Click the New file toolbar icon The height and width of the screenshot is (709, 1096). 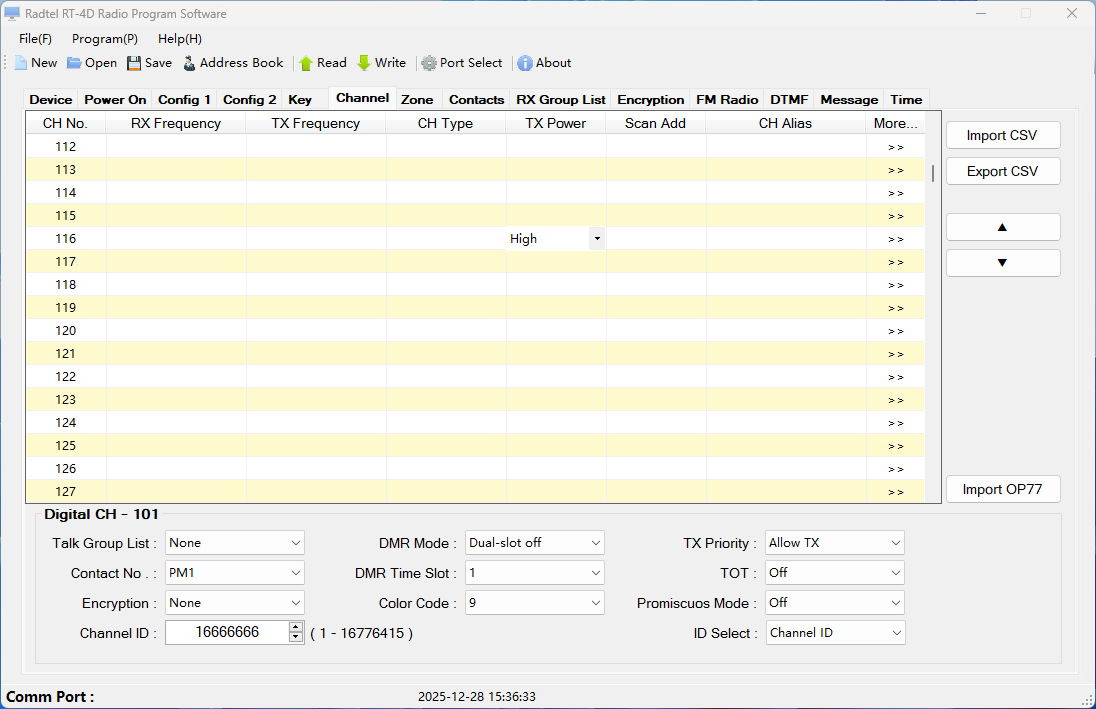point(21,63)
